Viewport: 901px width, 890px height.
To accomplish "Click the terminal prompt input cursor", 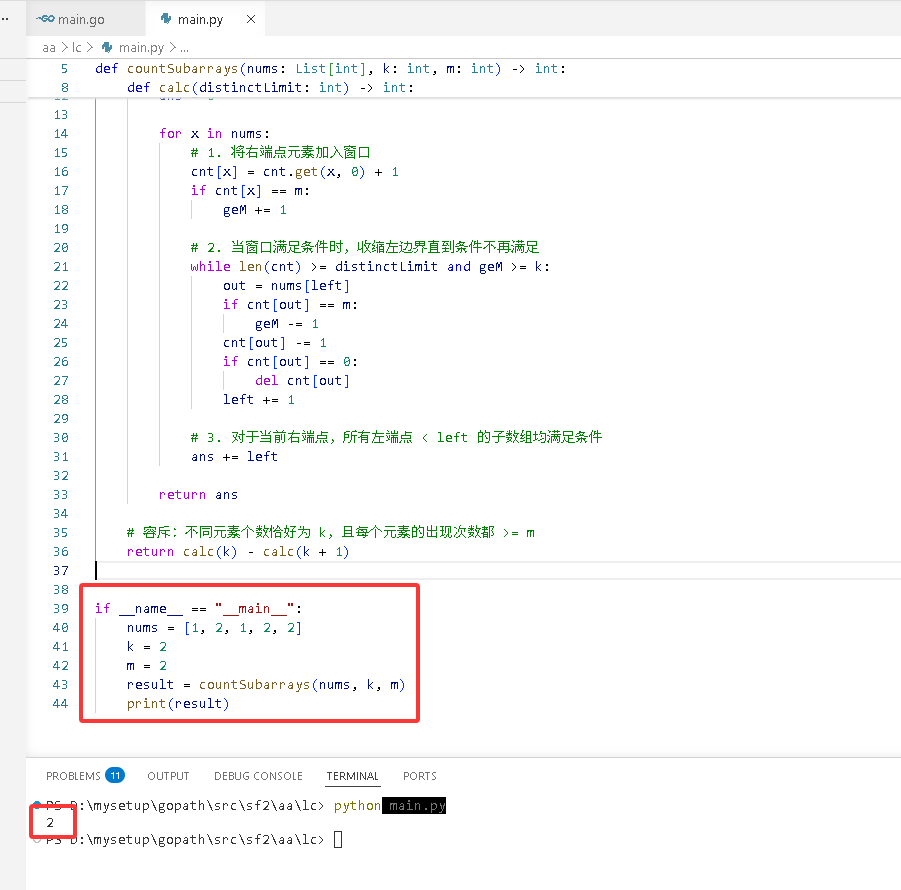I will pyautogui.click(x=338, y=839).
